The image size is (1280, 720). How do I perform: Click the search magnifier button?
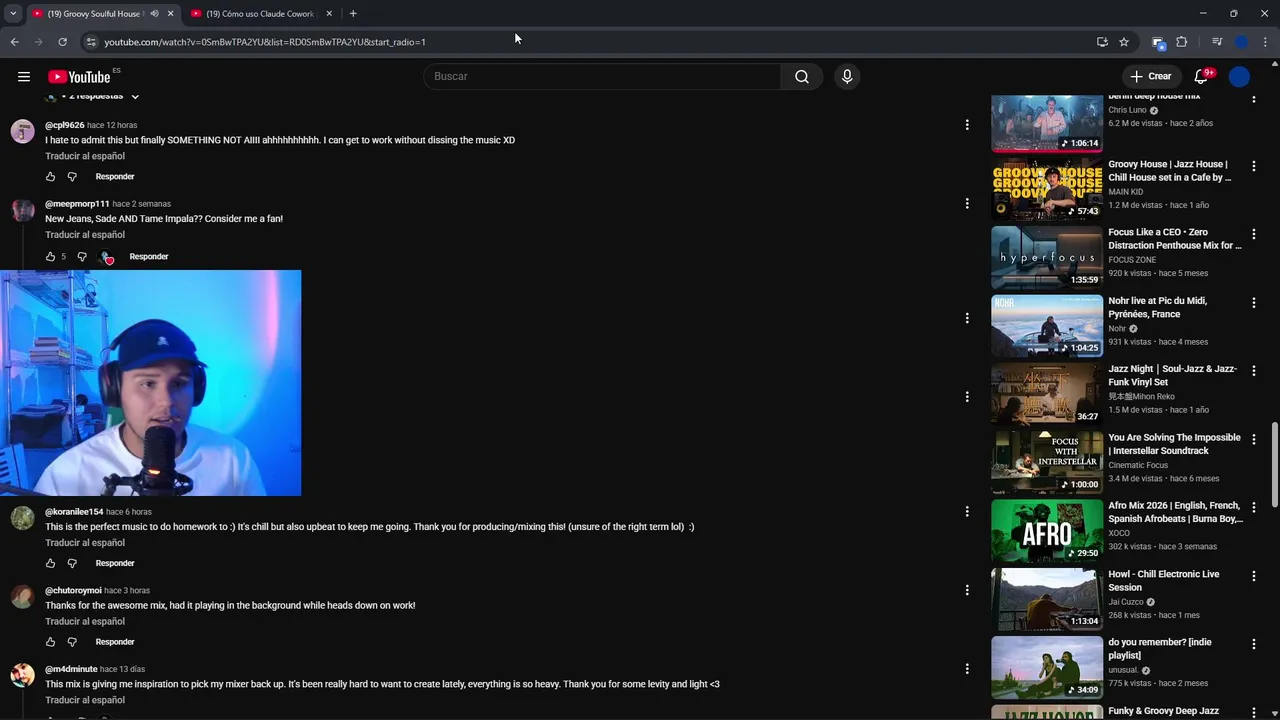802,76
